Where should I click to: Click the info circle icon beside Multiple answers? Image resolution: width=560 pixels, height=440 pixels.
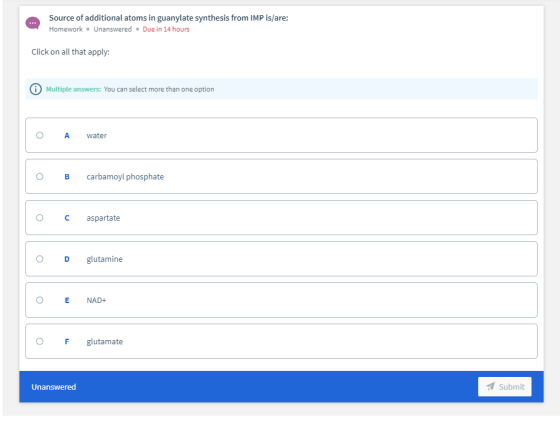35,89
